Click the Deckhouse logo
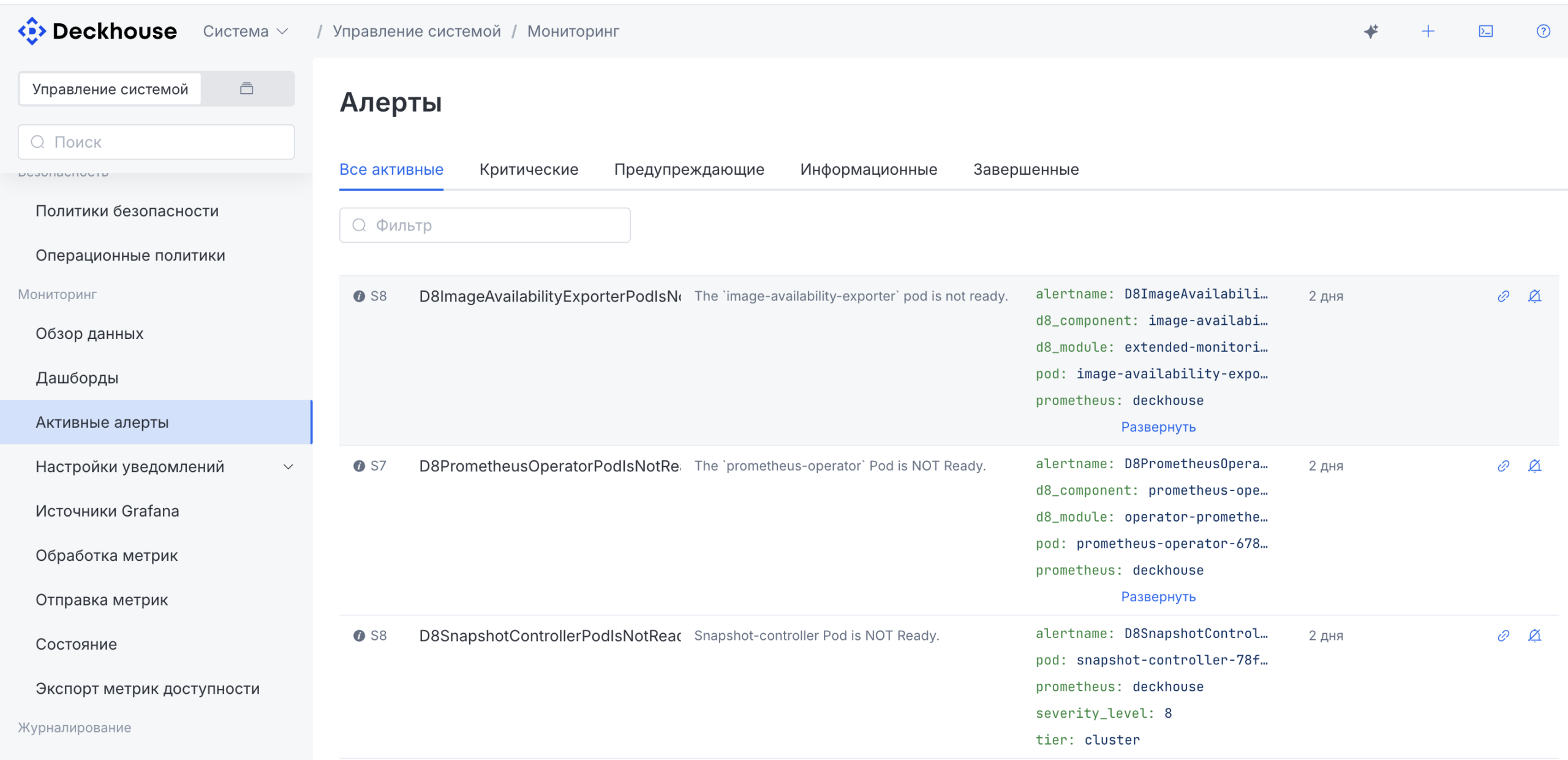Screen dimensions: 1568x760 click(x=97, y=31)
